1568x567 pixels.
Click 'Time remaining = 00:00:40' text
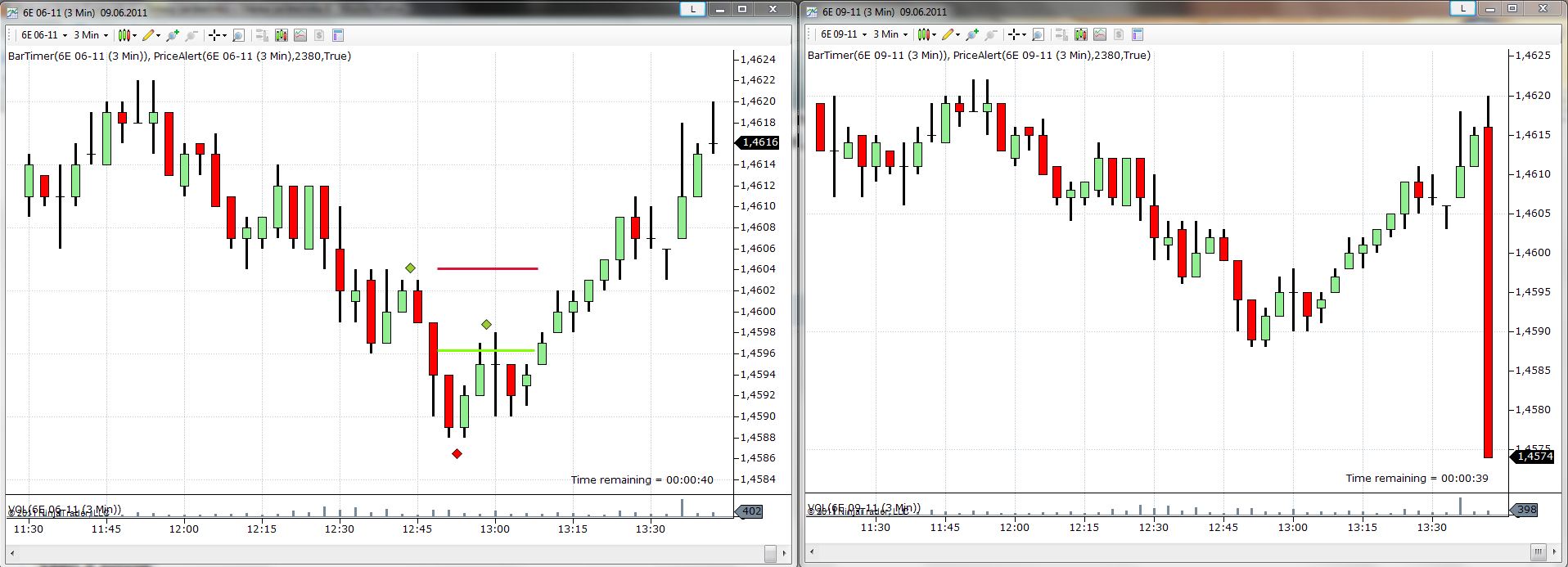coord(642,480)
